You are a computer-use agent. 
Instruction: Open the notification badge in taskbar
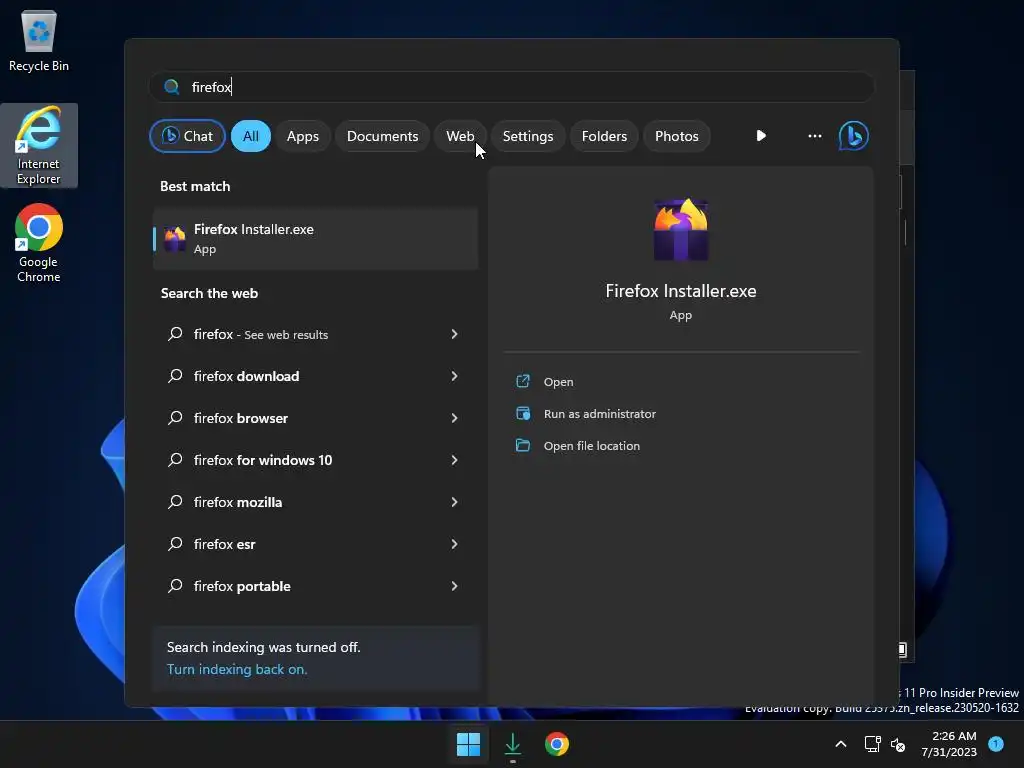(996, 743)
